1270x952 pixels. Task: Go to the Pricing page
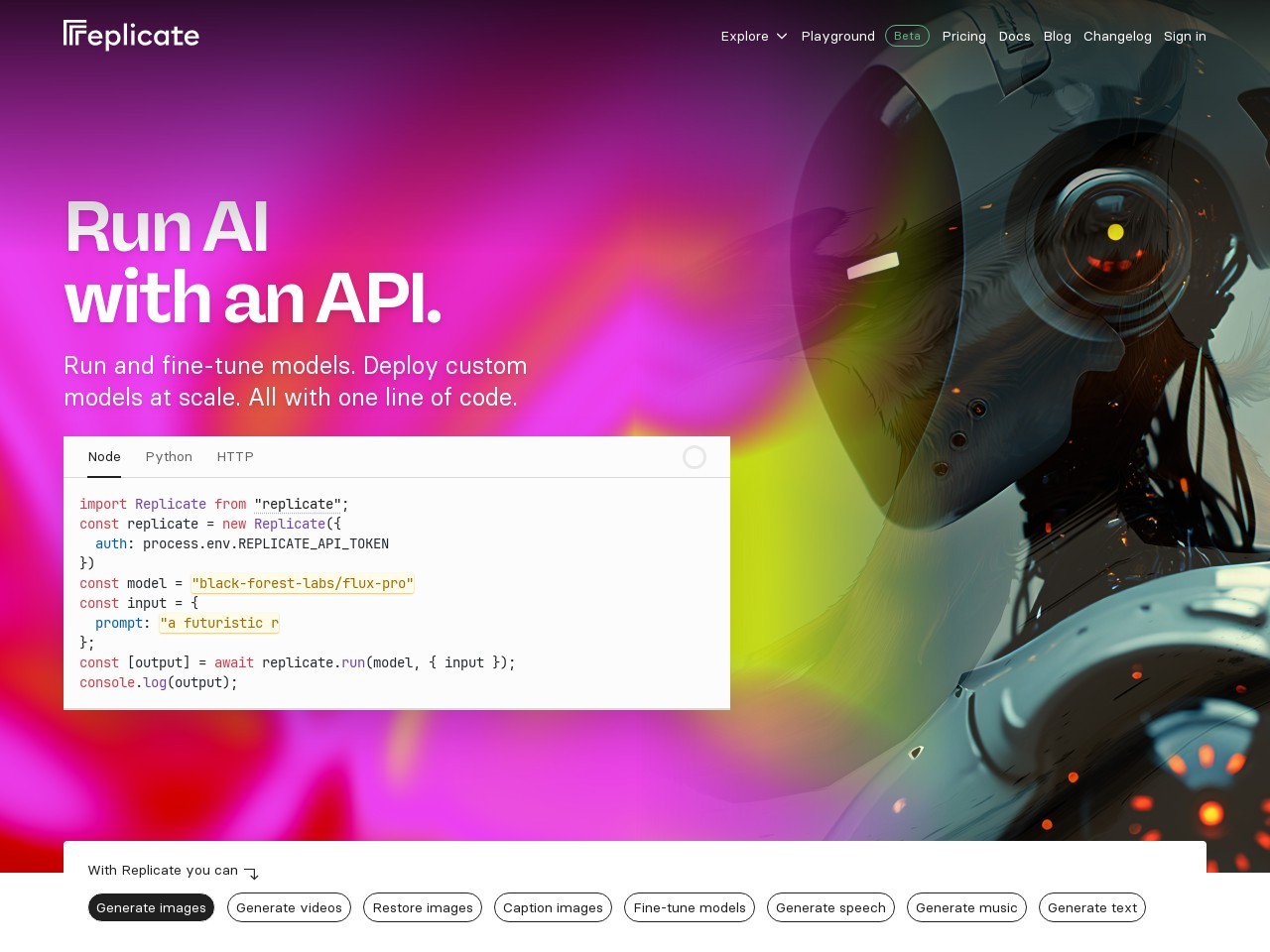(x=963, y=37)
